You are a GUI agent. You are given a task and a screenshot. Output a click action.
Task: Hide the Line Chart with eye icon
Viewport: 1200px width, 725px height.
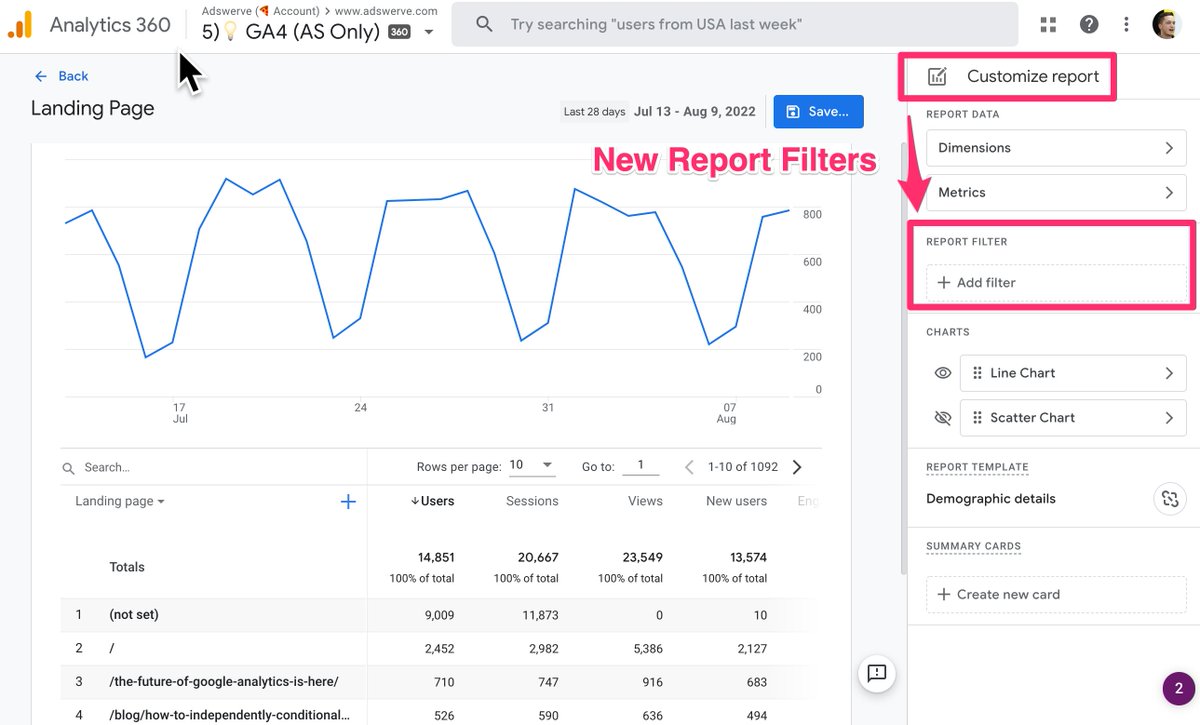pyautogui.click(x=942, y=373)
